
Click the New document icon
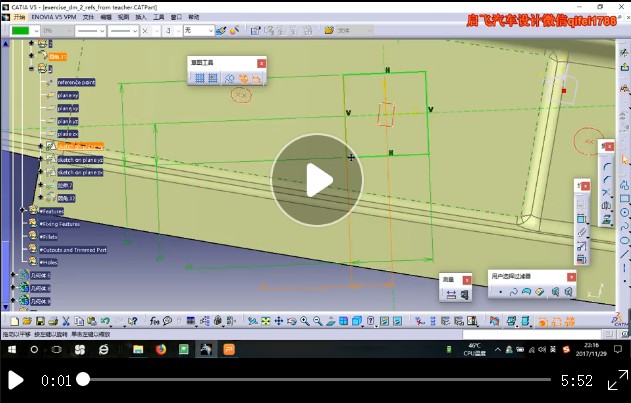[x=14, y=321]
